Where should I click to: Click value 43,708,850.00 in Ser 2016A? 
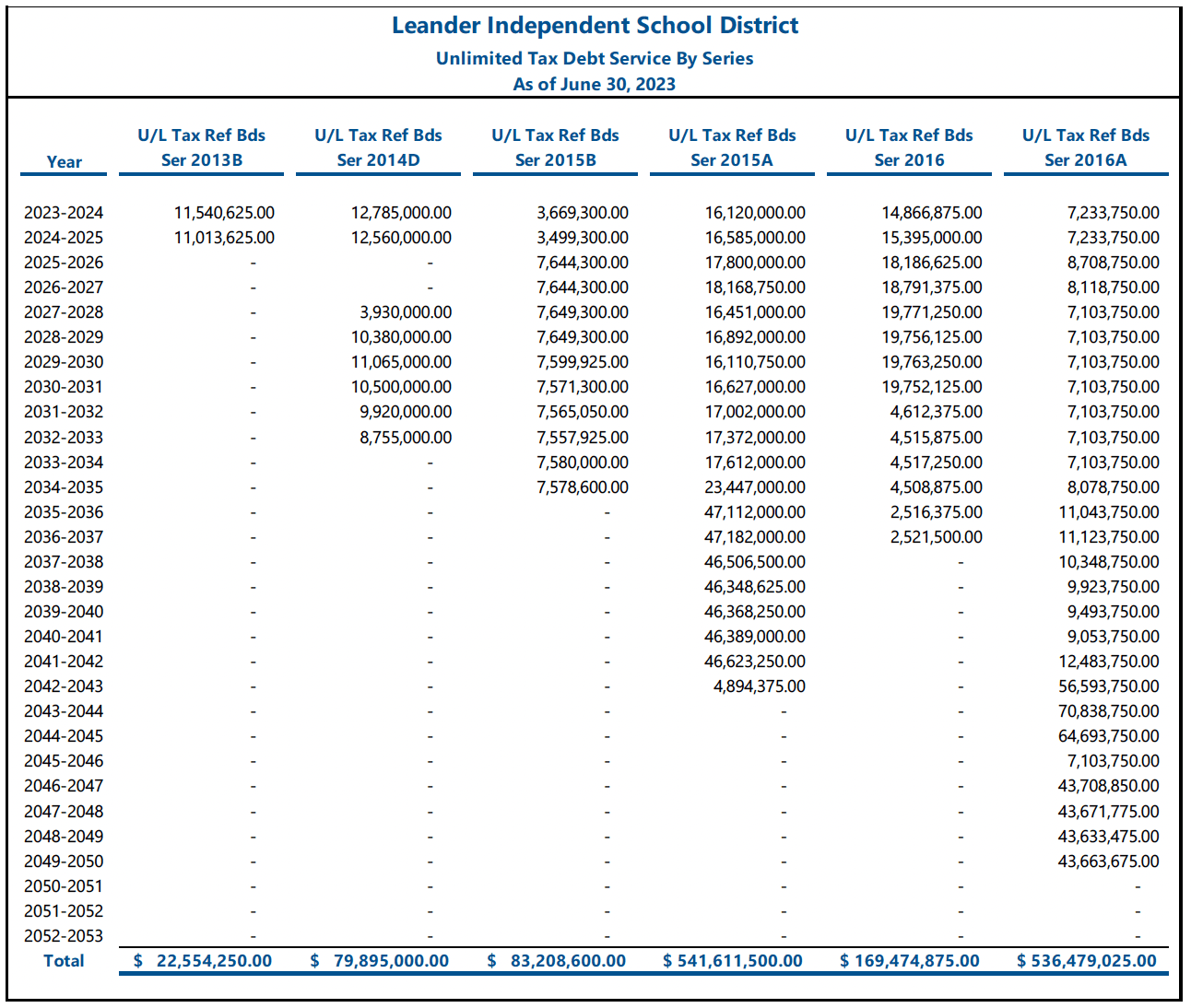1109,786
